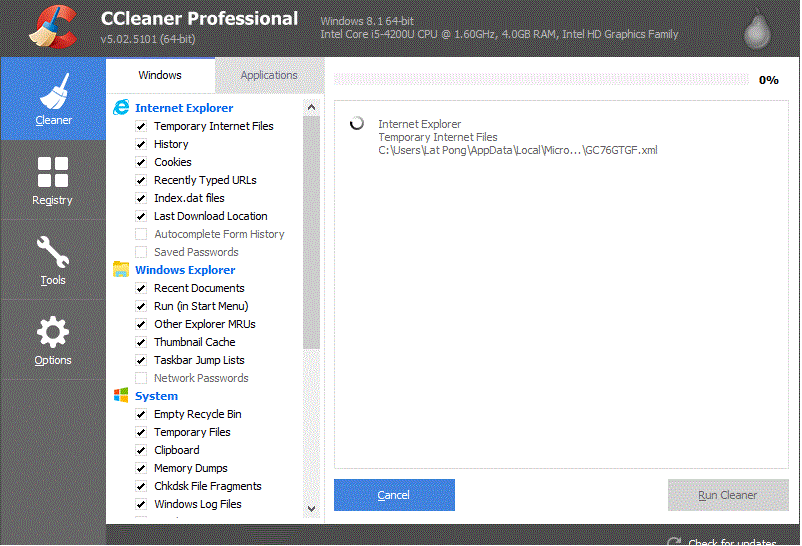Toggle Memory Dumps checkbox
This screenshot has width=802, height=546.
point(141,468)
